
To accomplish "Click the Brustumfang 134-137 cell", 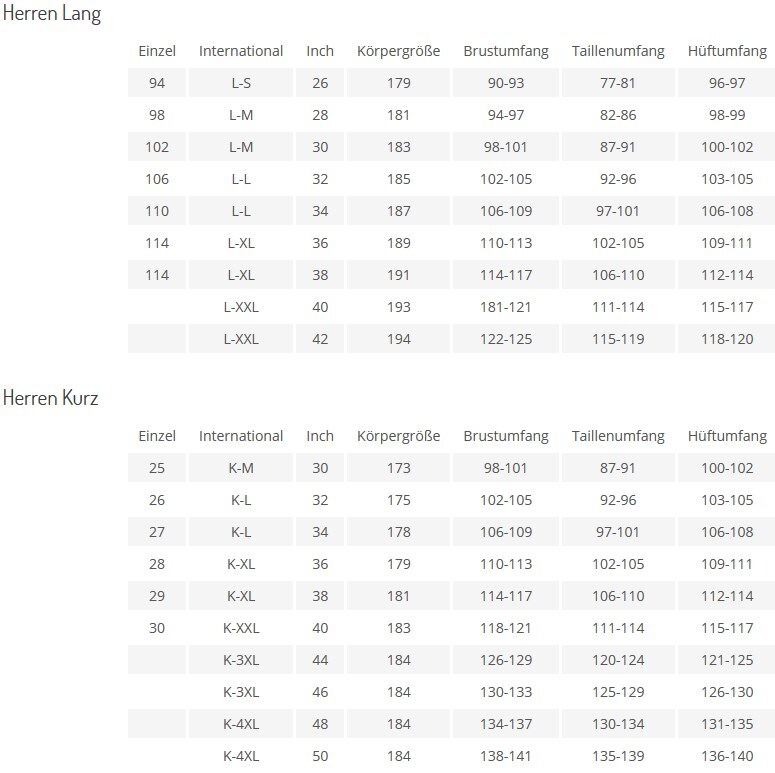I will coord(506,724).
